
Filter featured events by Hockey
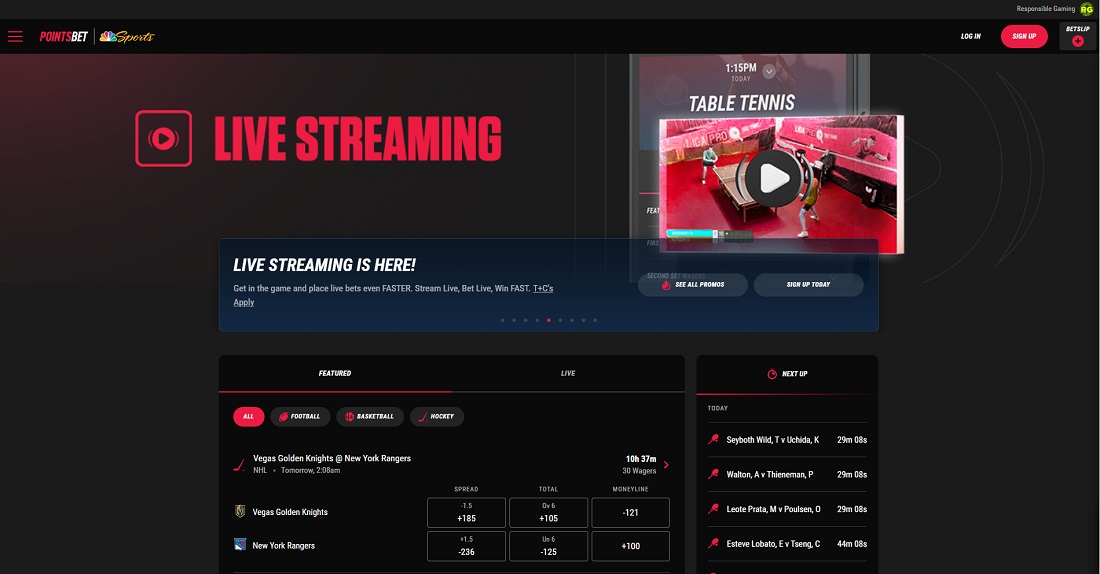tap(436, 417)
